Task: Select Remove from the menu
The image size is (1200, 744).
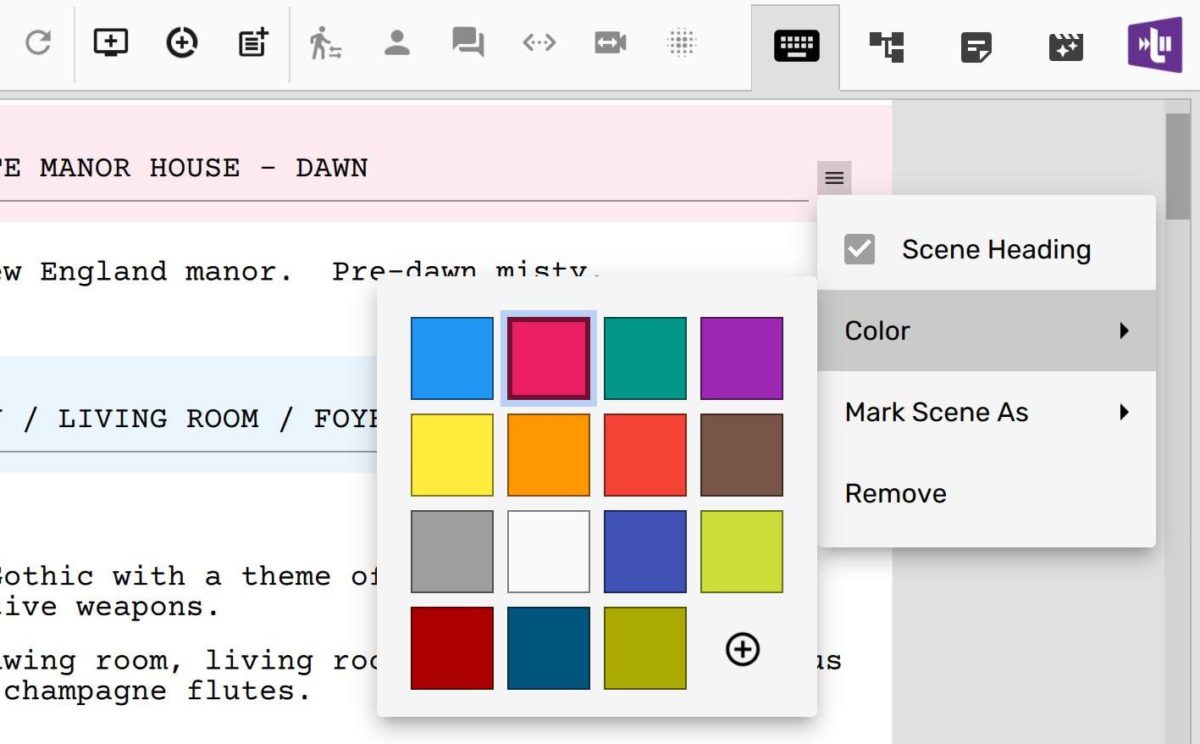Action: [895, 492]
